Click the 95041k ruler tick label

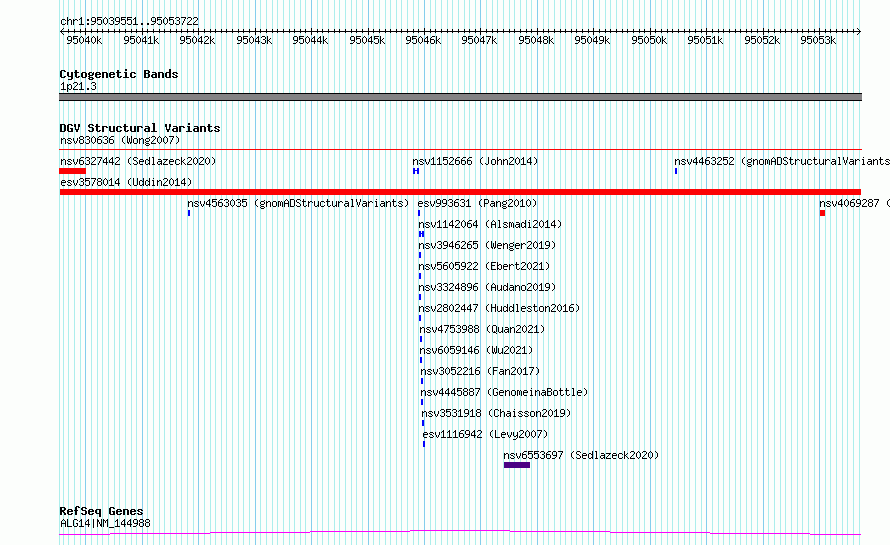click(x=141, y=40)
